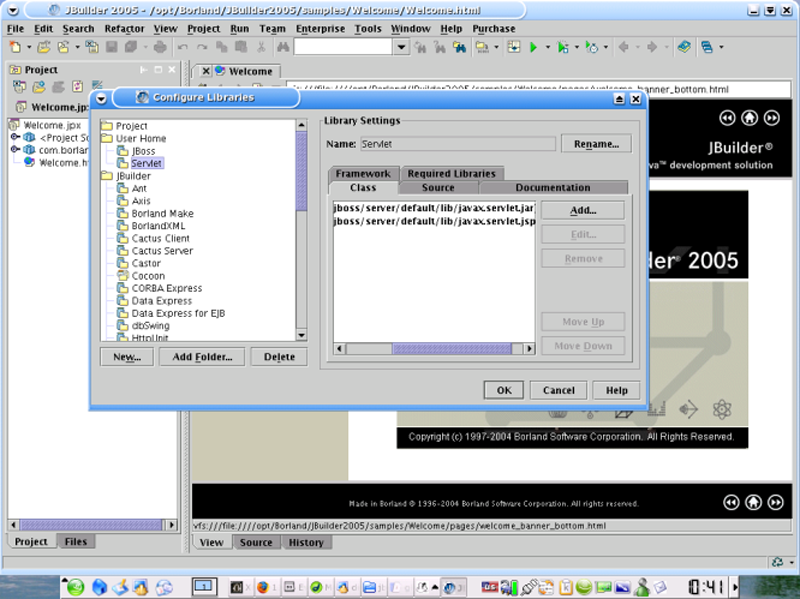Select the CORBA Express library
The width and height of the screenshot is (800, 599).
[166, 288]
